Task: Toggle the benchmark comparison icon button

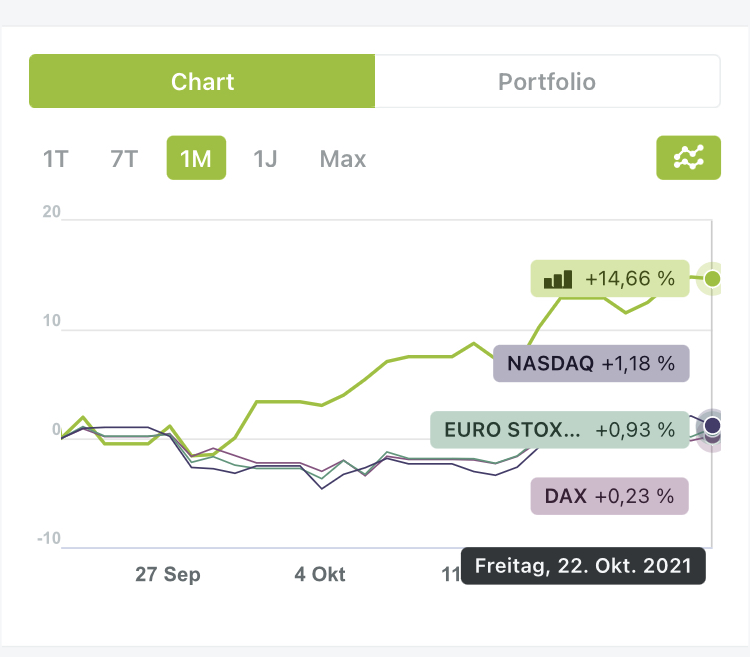Action: click(x=688, y=158)
